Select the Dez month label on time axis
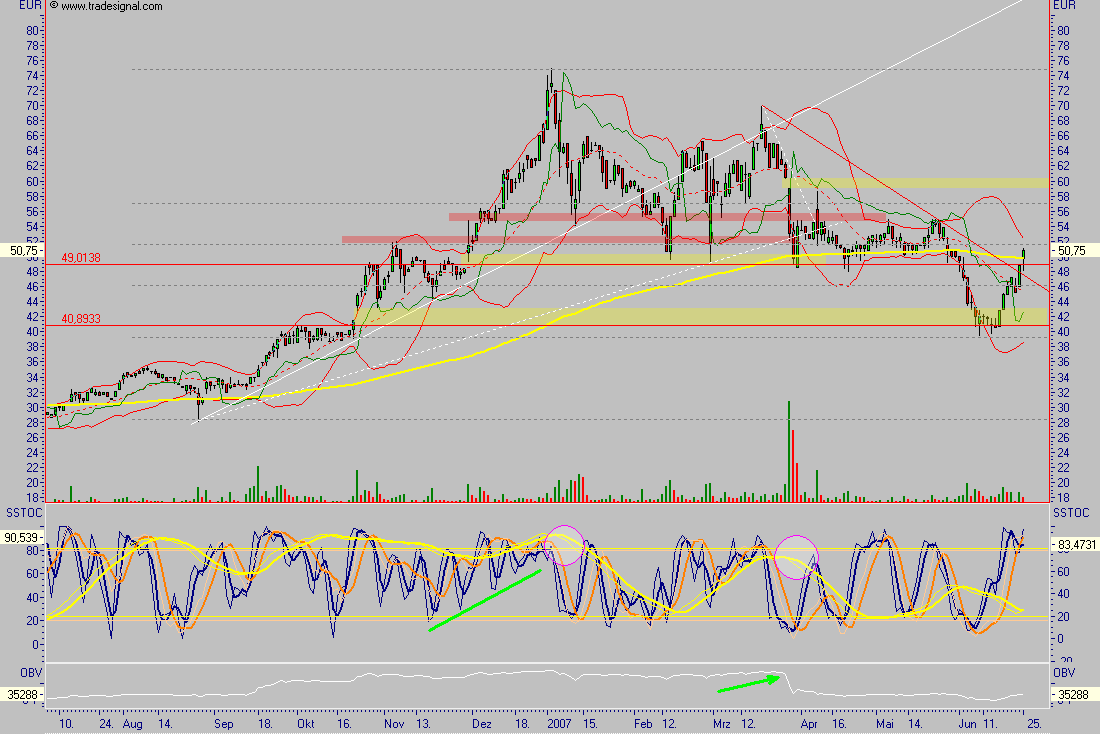This screenshot has width=1100, height=734. coord(482,722)
